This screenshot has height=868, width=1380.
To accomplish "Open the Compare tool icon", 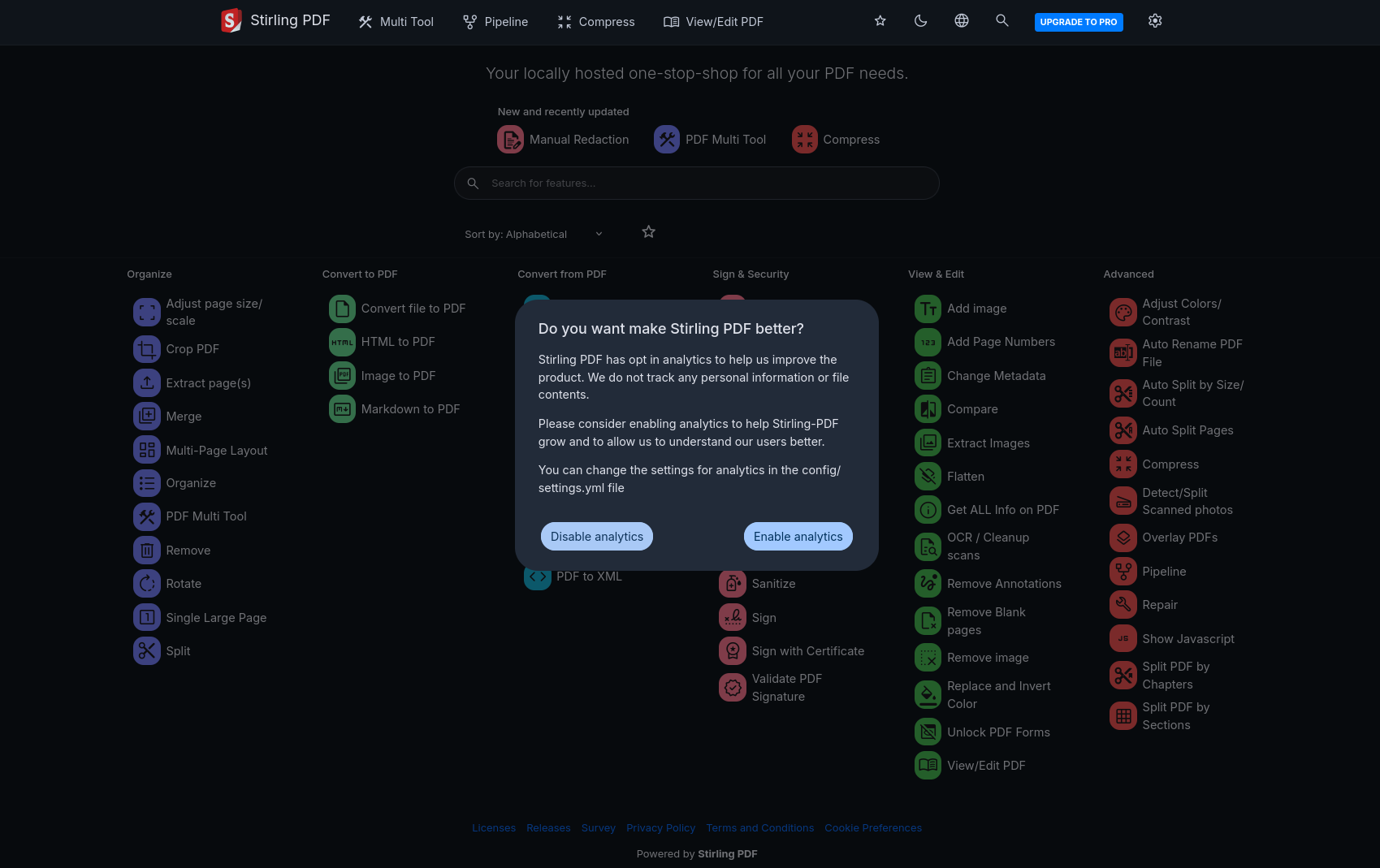I will [928, 409].
